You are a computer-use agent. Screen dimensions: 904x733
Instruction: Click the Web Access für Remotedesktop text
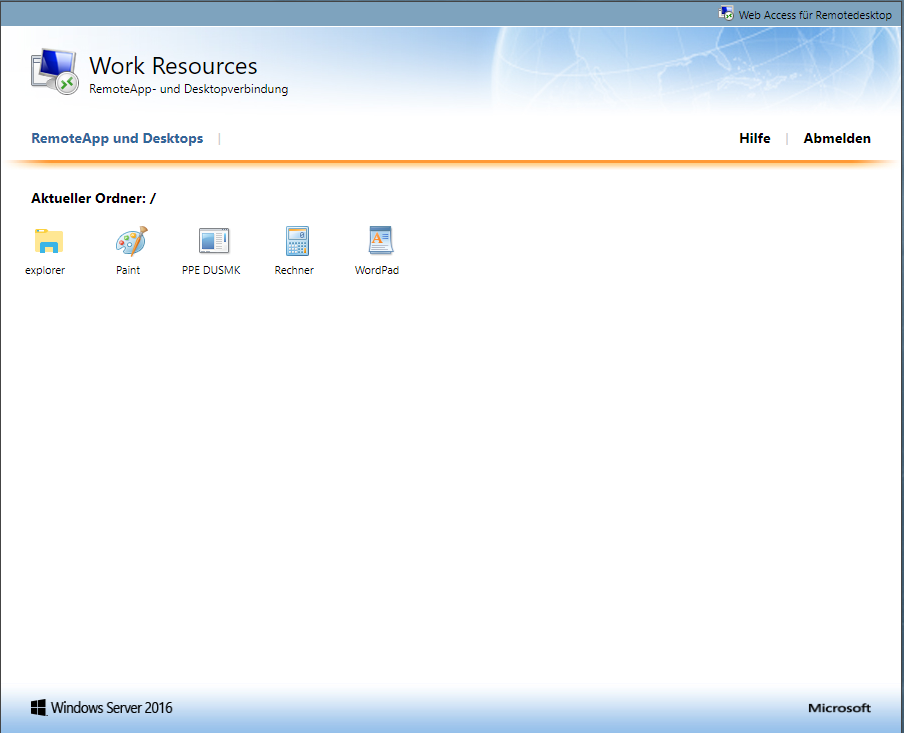(x=815, y=15)
